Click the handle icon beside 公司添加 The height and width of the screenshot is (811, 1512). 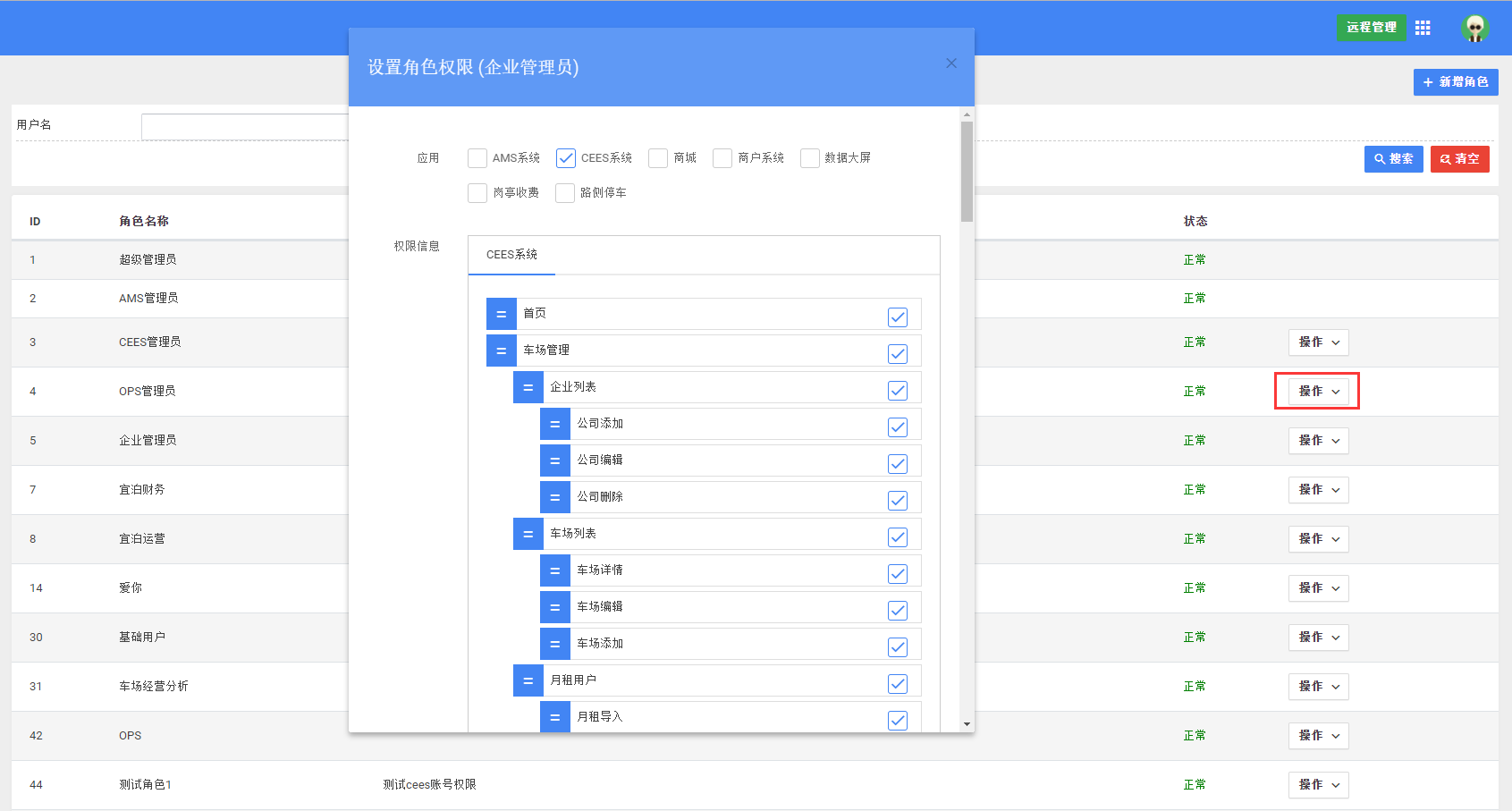pos(555,424)
